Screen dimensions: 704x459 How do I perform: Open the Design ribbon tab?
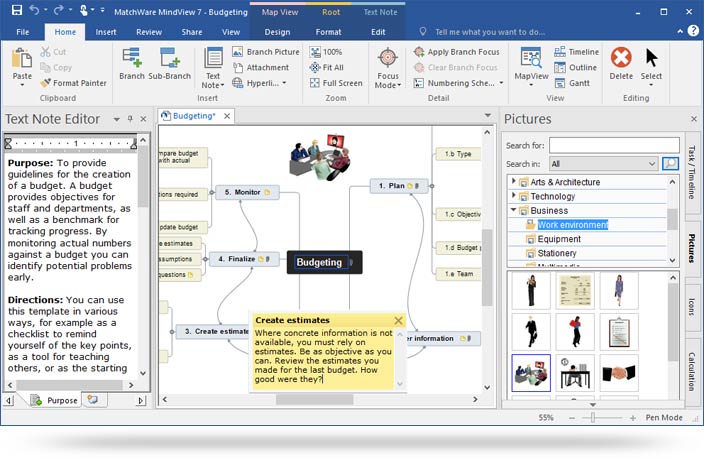point(277,32)
